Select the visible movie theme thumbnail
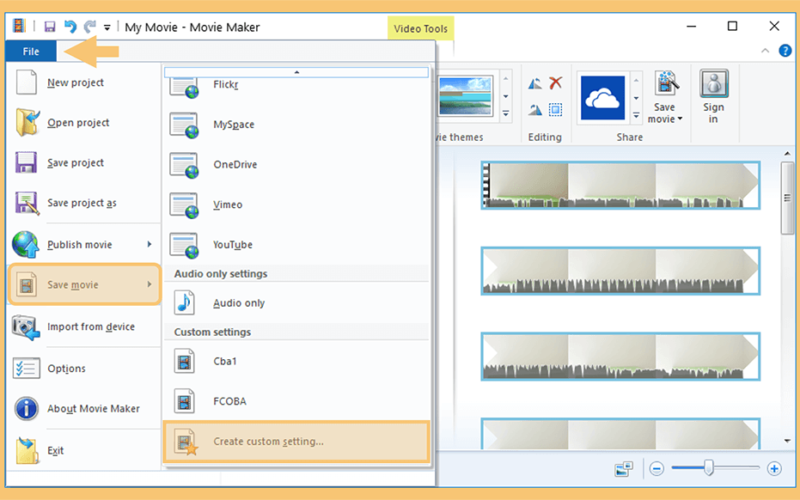 [x=466, y=95]
